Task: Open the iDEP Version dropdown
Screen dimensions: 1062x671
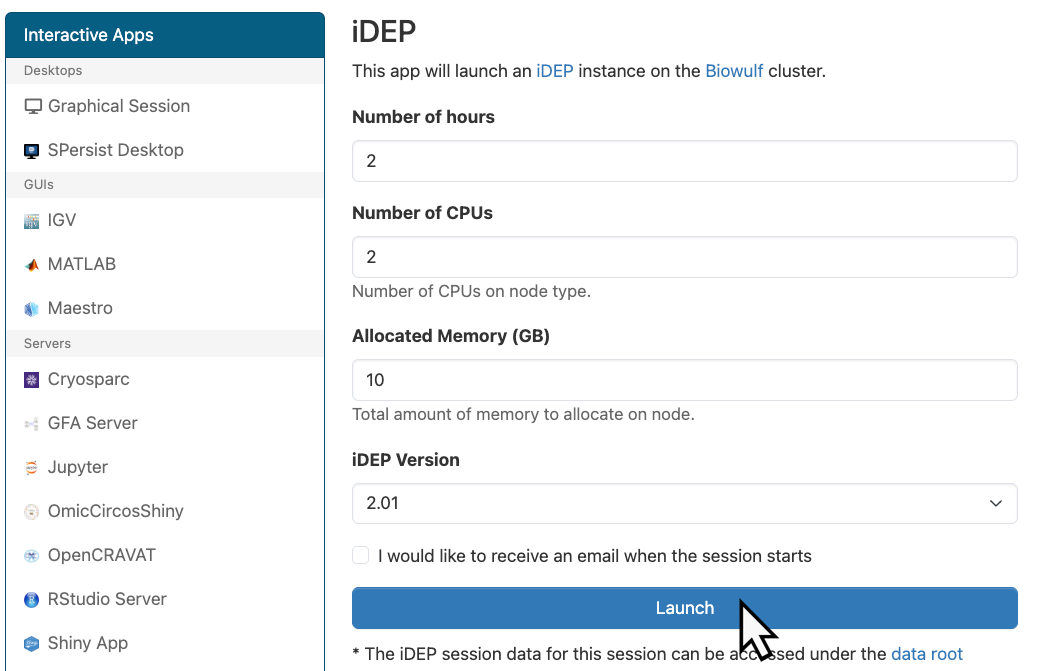Action: coord(685,503)
